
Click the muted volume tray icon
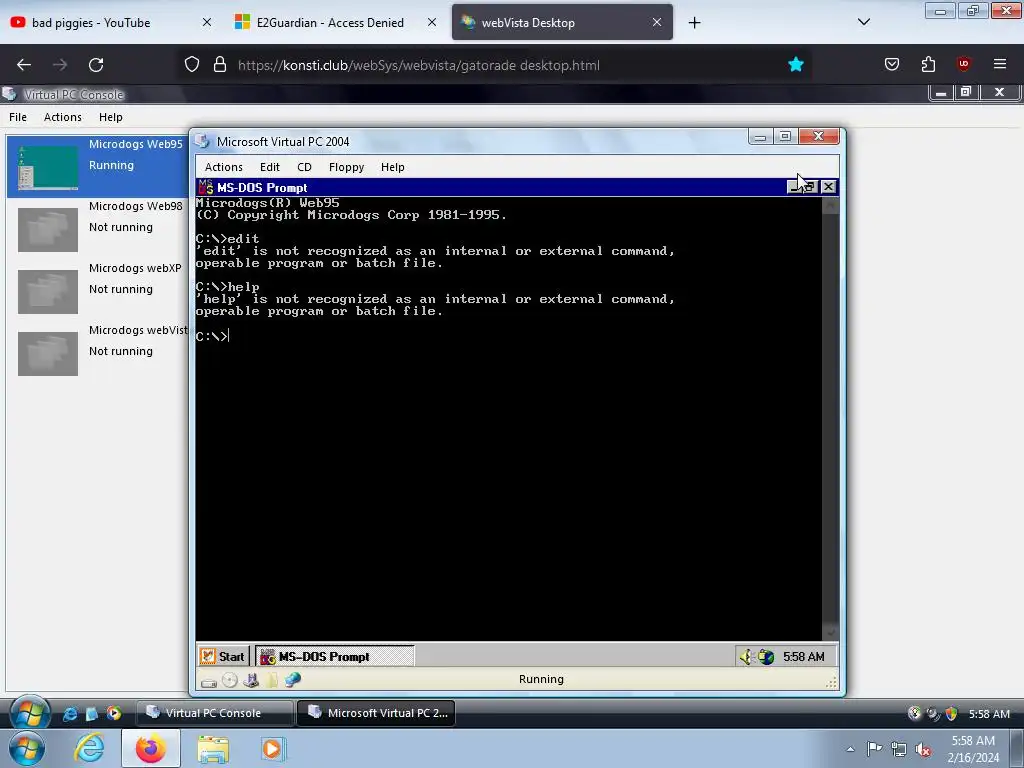click(x=923, y=749)
